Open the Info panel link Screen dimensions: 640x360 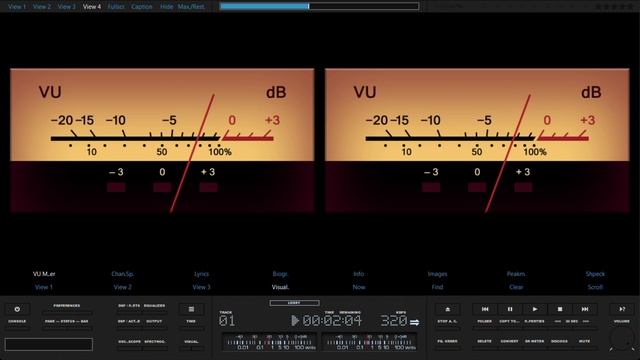[359, 274]
